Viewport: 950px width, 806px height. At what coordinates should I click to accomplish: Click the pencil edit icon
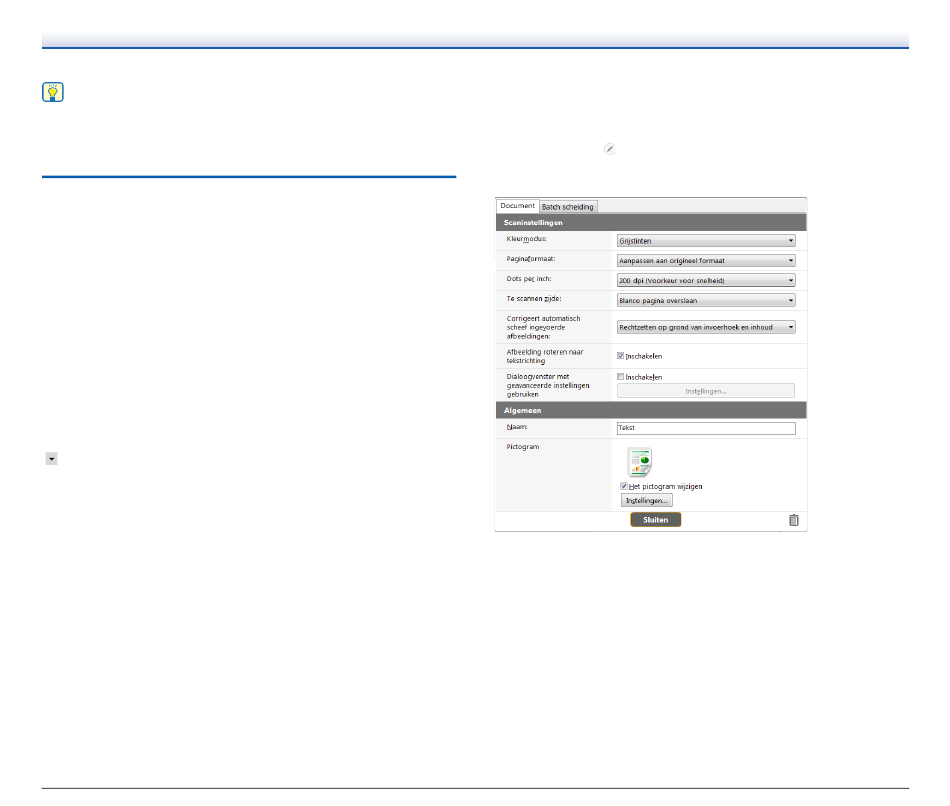608,148
